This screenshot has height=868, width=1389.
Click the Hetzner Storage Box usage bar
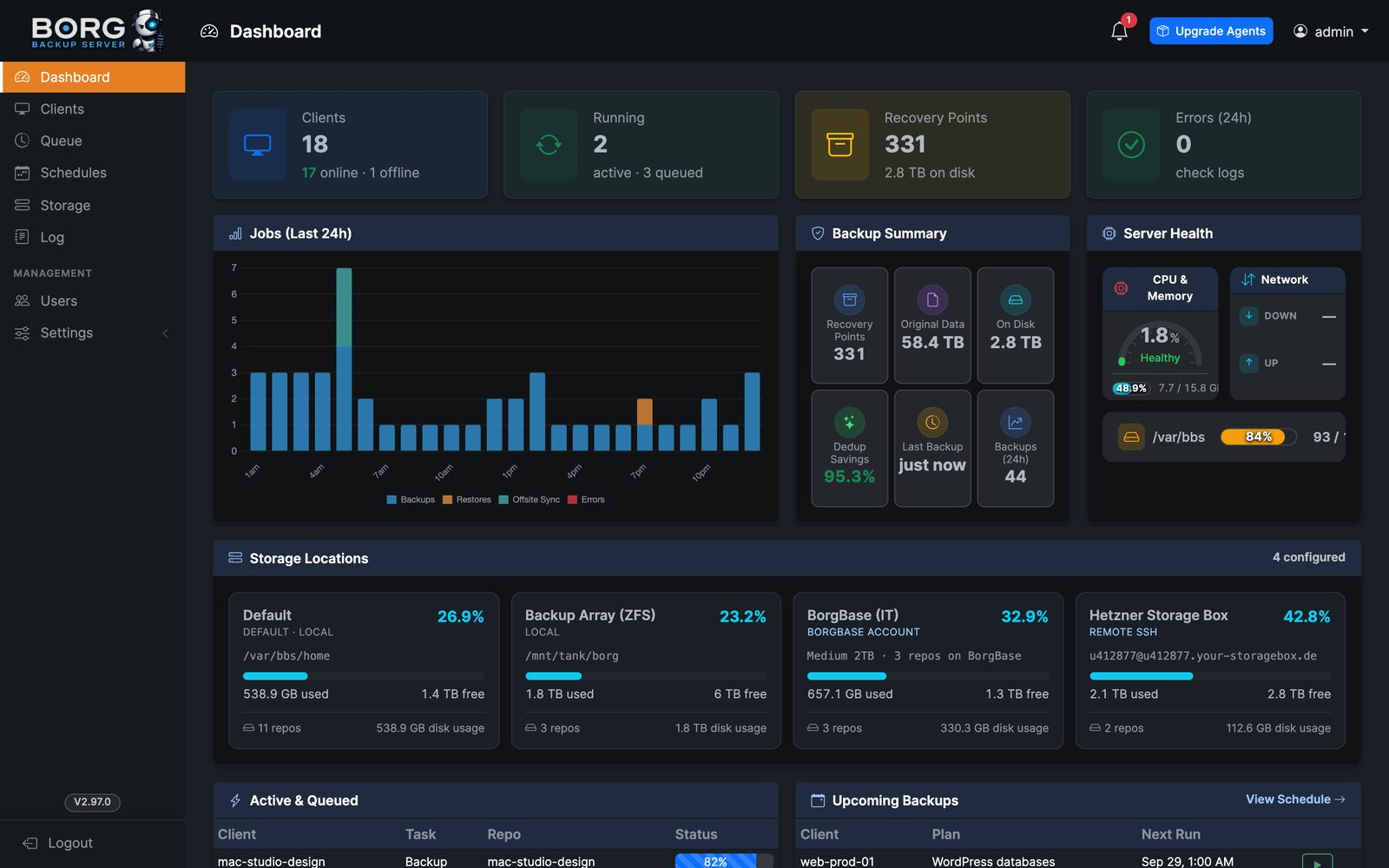(x=1210, y=676)
